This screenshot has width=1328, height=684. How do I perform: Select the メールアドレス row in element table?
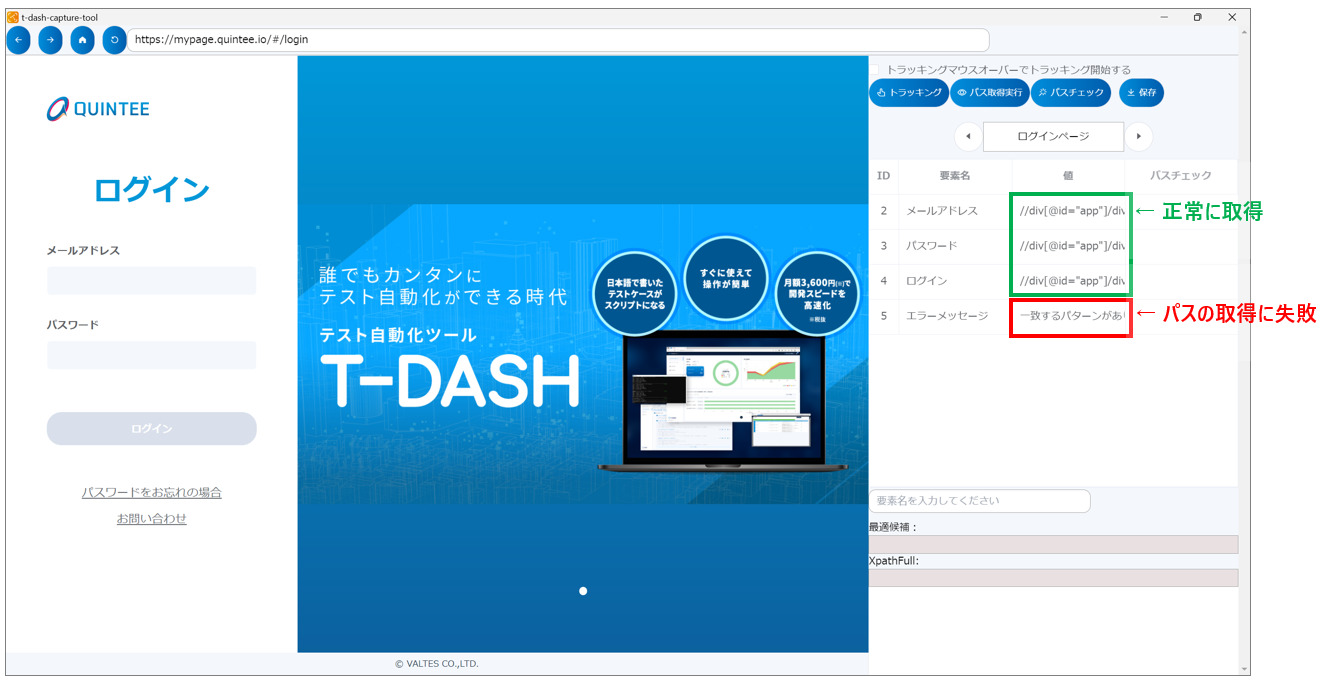point(942,211)
